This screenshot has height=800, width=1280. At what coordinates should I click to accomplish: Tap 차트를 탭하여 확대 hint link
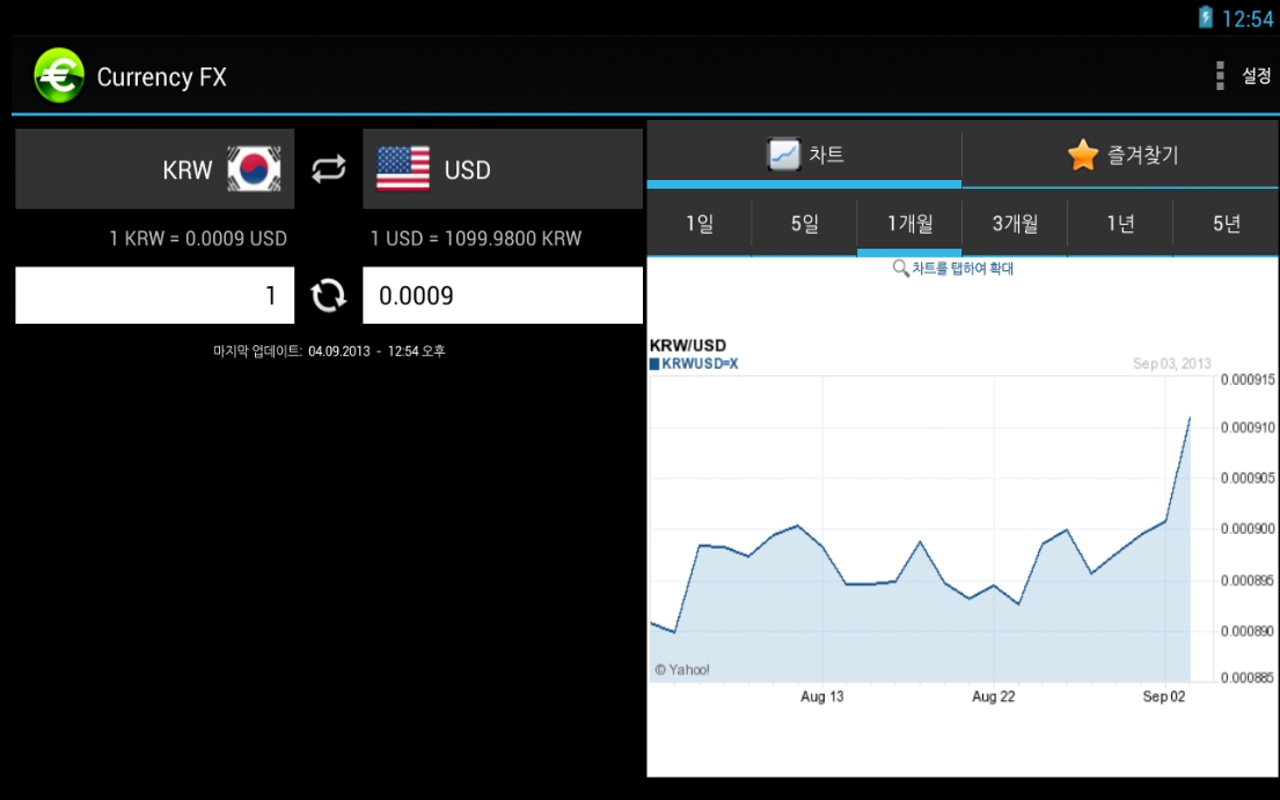pos(962,268)
